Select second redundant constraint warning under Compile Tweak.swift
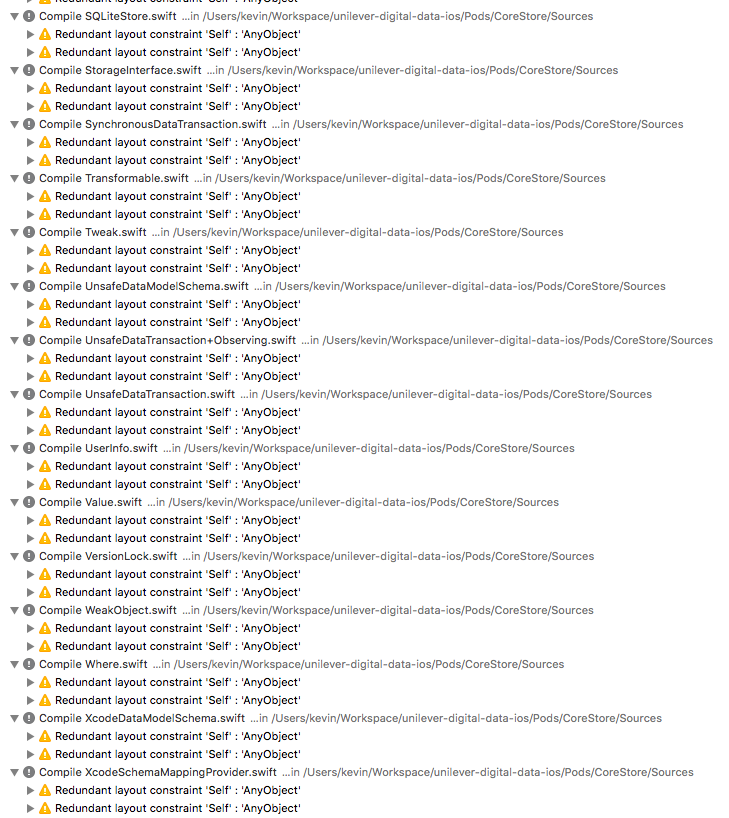The width and height of the screenshot is (729, 818). click(178, 268)
